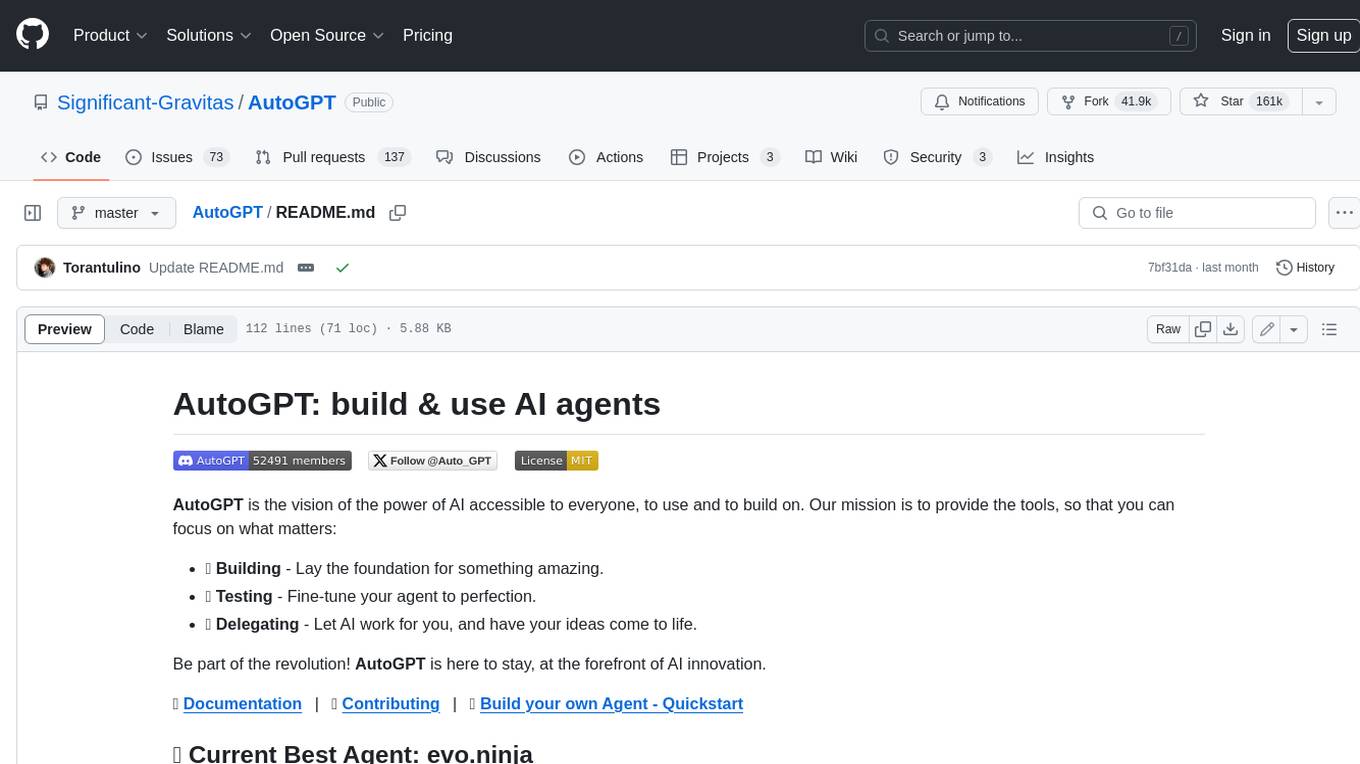Select the Blame view

pyautogui.click(x=203, y=329)
